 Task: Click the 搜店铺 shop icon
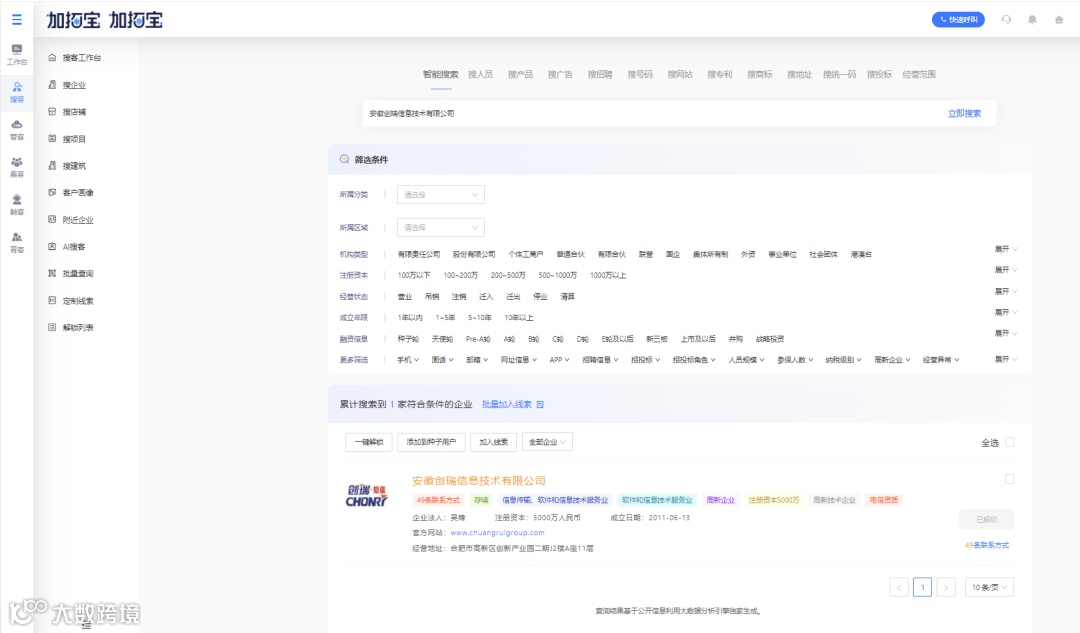[x=52, y=112]
